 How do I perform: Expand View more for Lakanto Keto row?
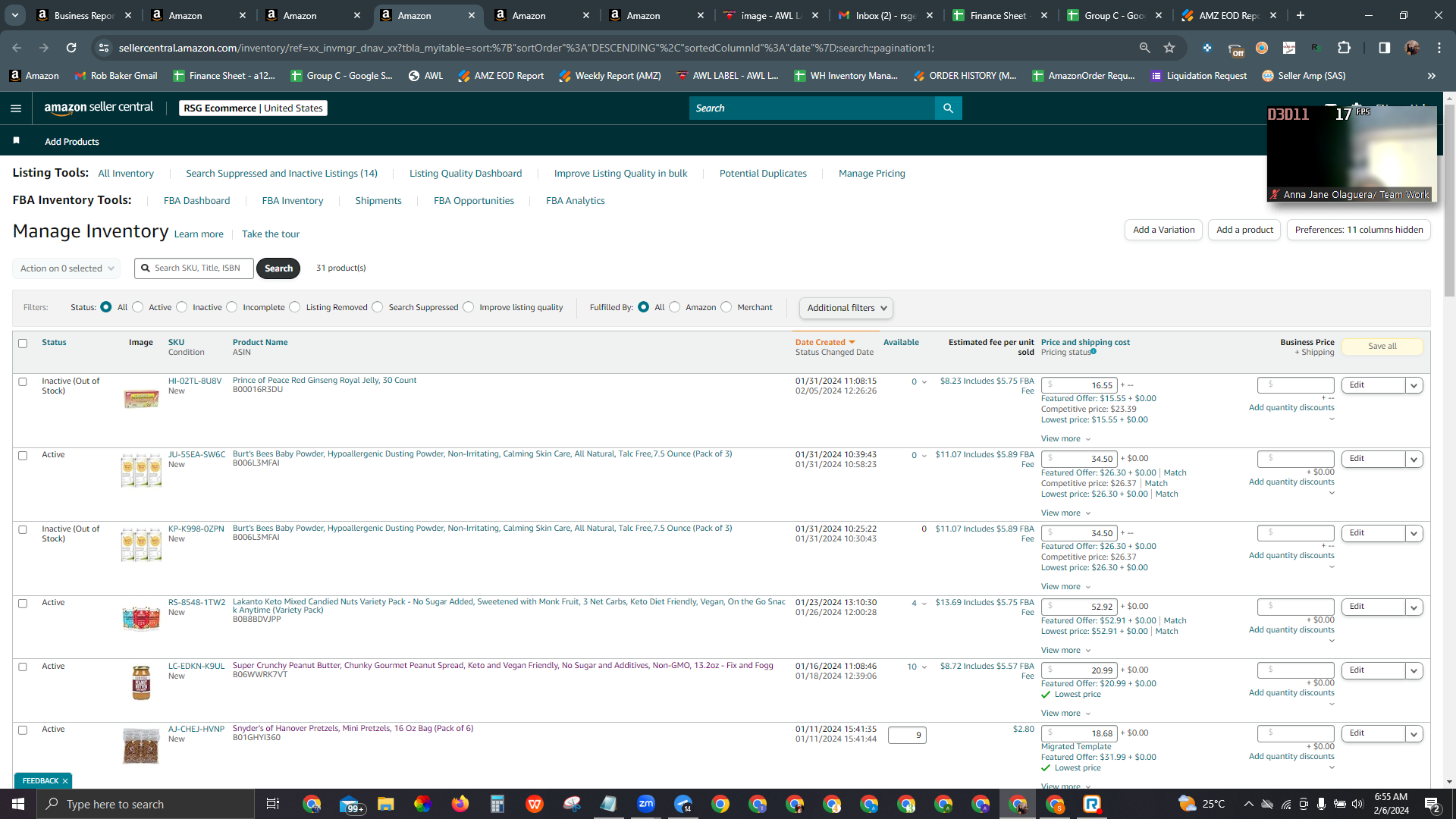(x=1065, y=651)
